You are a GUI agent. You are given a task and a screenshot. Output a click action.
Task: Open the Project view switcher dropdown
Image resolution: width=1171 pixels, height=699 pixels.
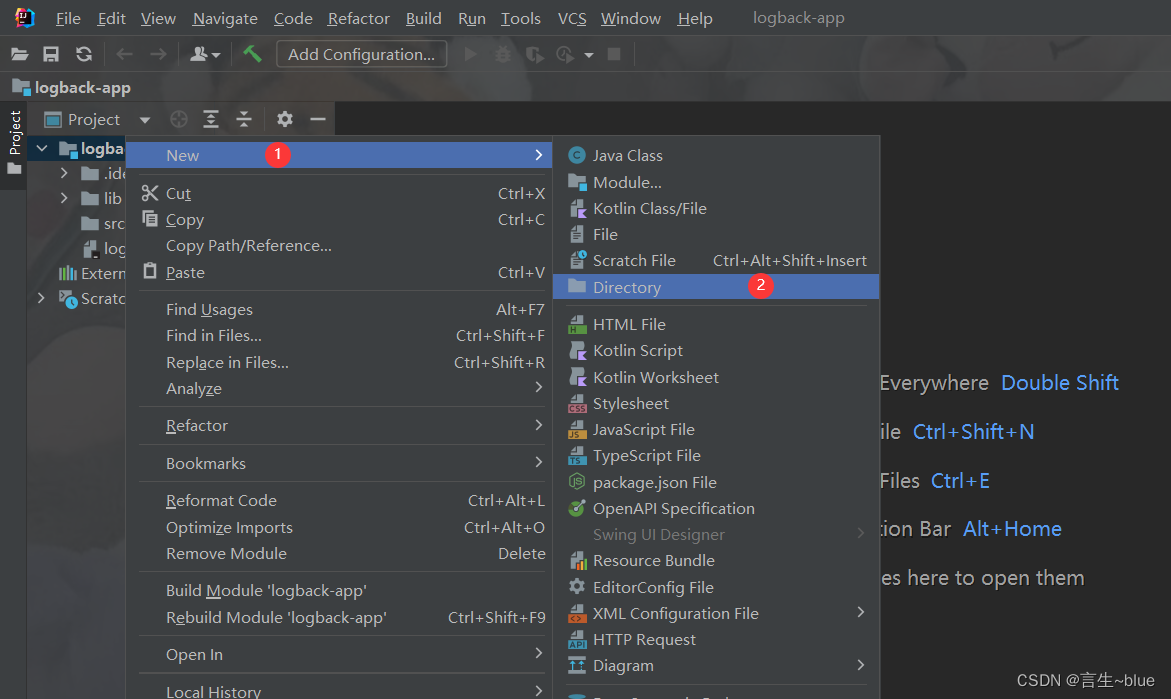143,118
